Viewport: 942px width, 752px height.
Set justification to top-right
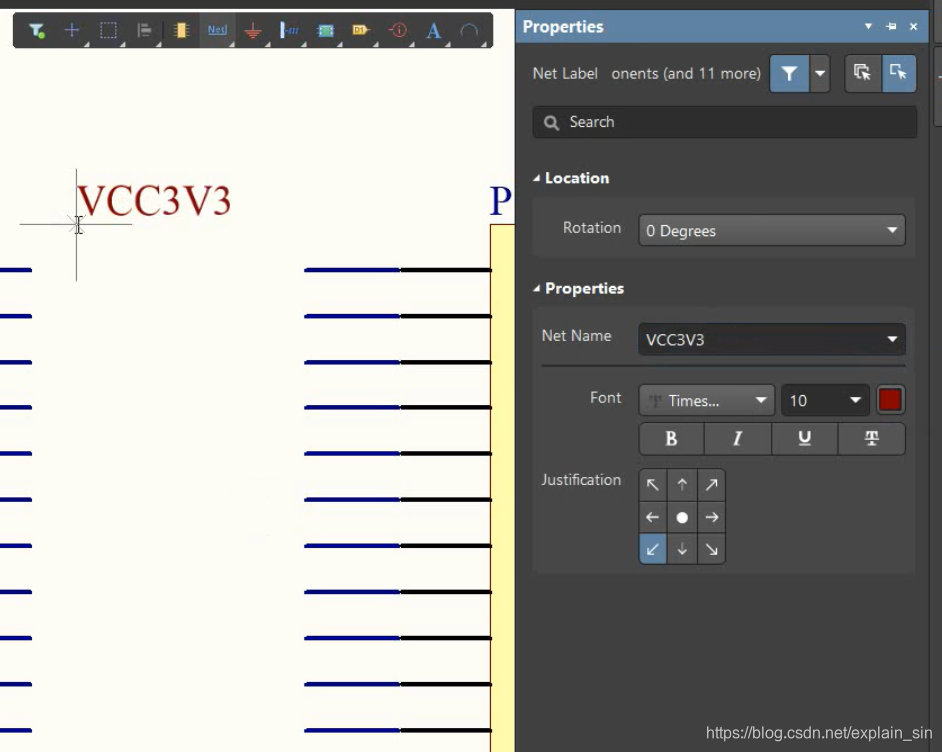click(x=711, y=485)
